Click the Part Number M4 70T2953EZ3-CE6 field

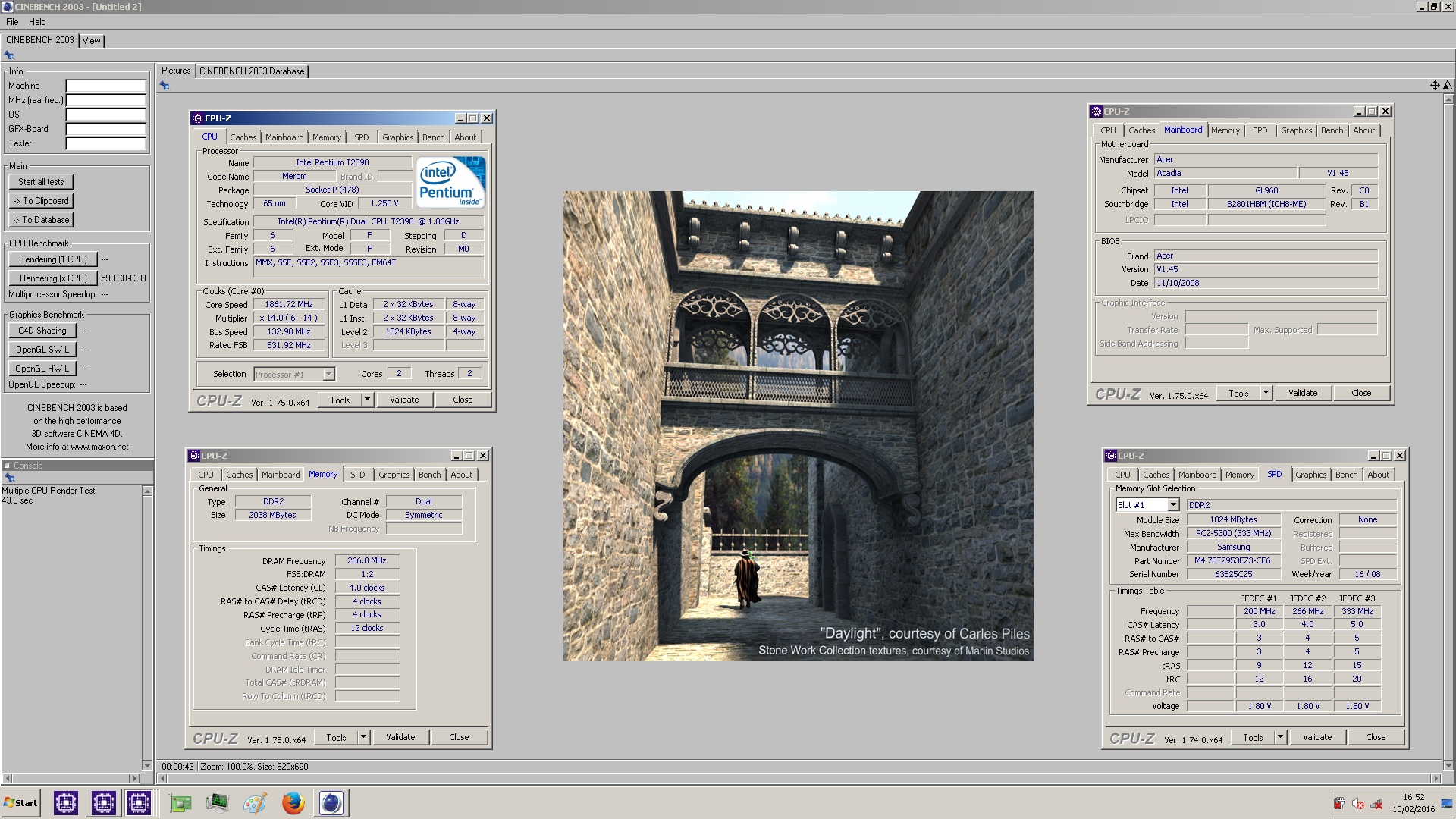(x=1233, y=560)
